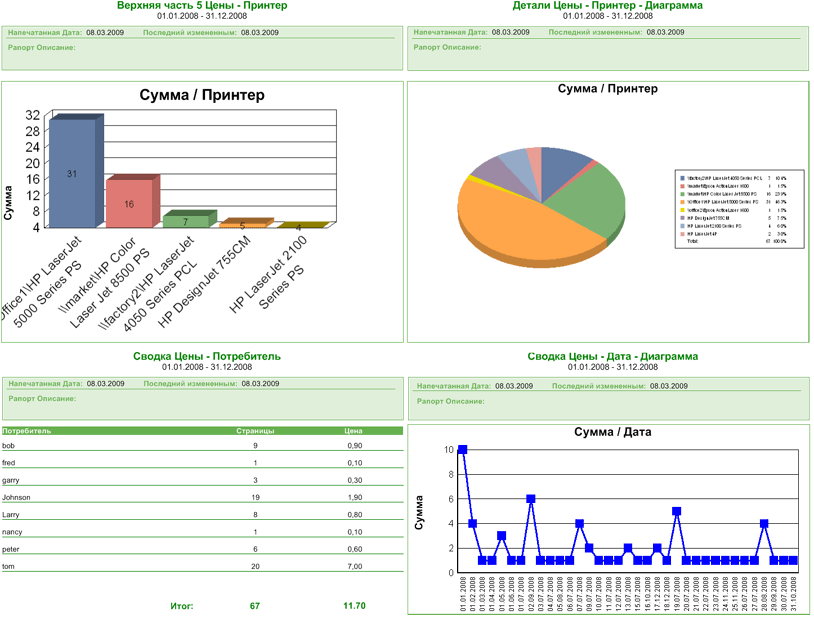Click the total price "11.70"

(x=355, y=606)
